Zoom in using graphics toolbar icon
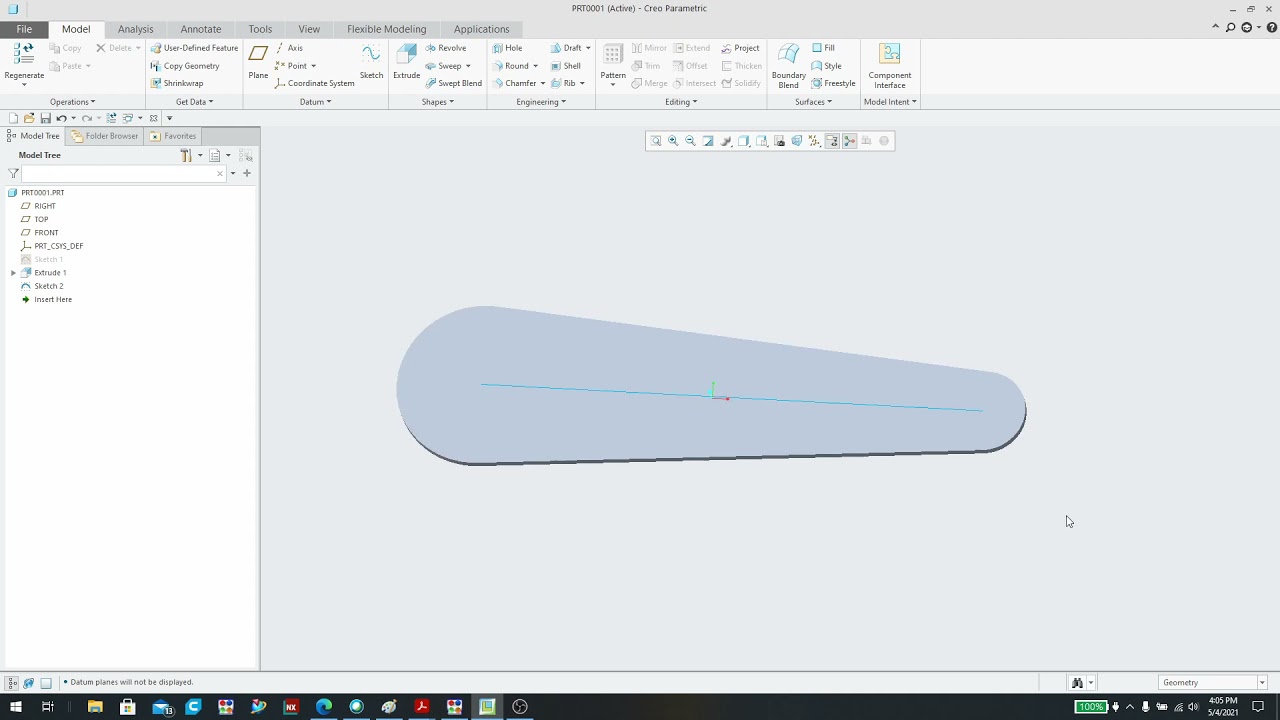 tap(673, 141)
